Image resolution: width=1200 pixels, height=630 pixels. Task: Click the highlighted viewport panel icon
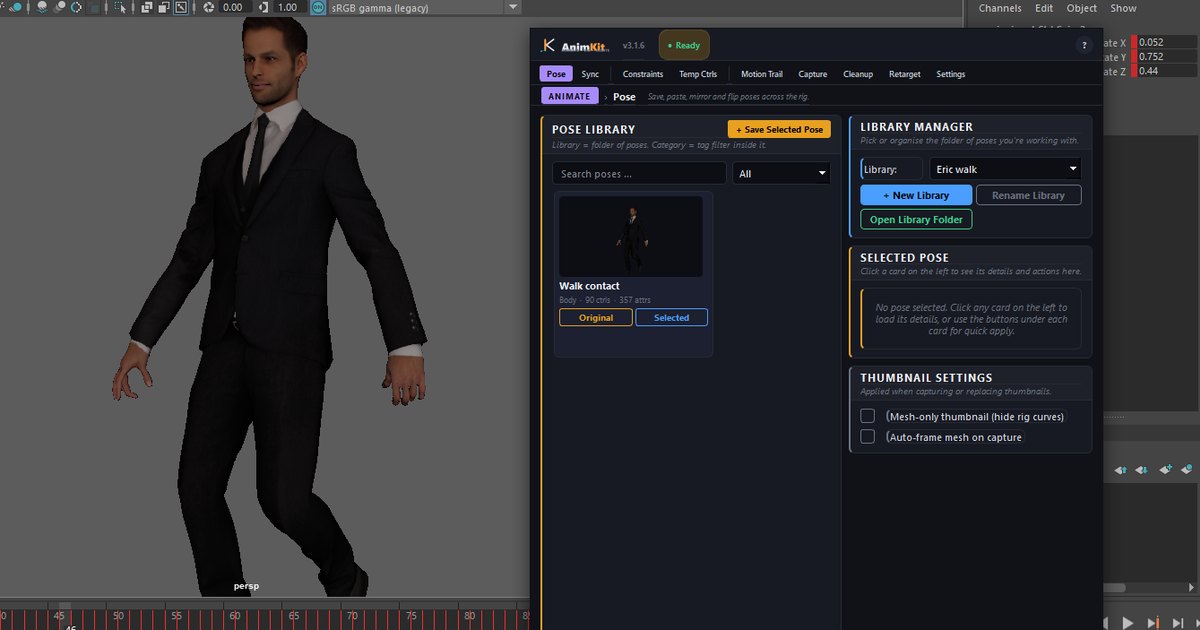[181, 7]
